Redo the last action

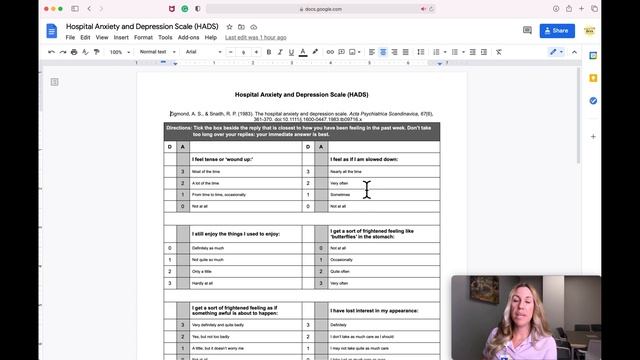coord(63,52)
